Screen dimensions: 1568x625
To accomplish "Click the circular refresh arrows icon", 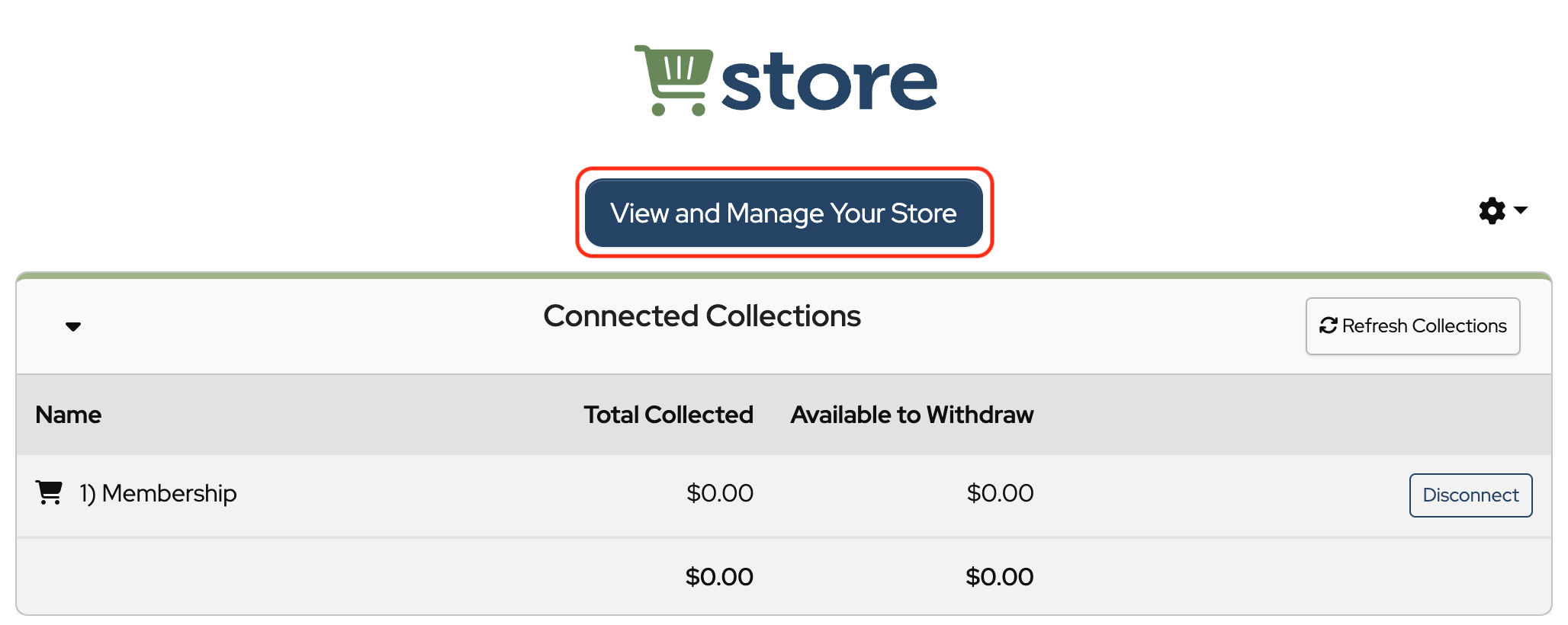I will (1329, 326).
